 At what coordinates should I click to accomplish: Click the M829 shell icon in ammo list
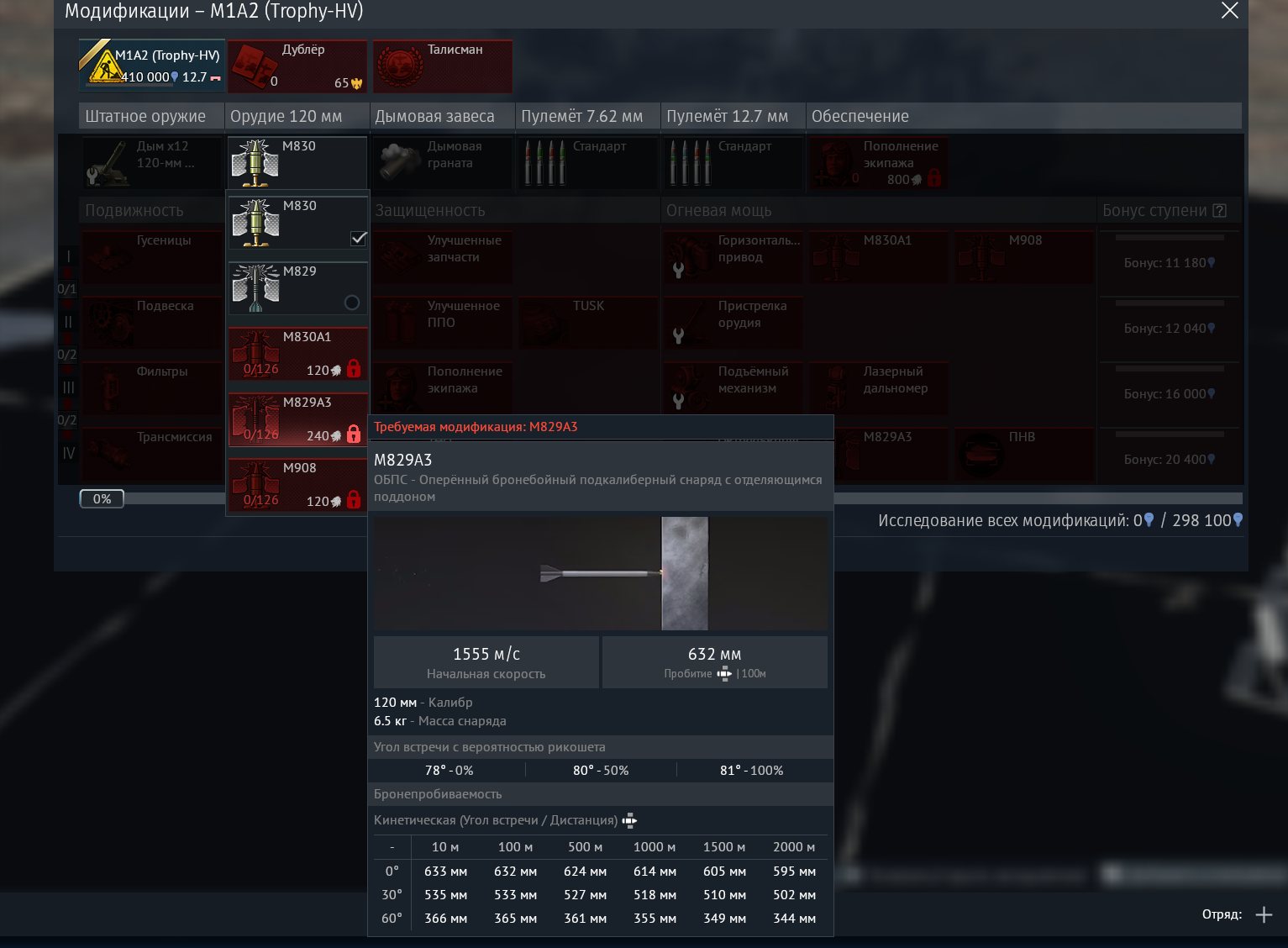[255, 287]
